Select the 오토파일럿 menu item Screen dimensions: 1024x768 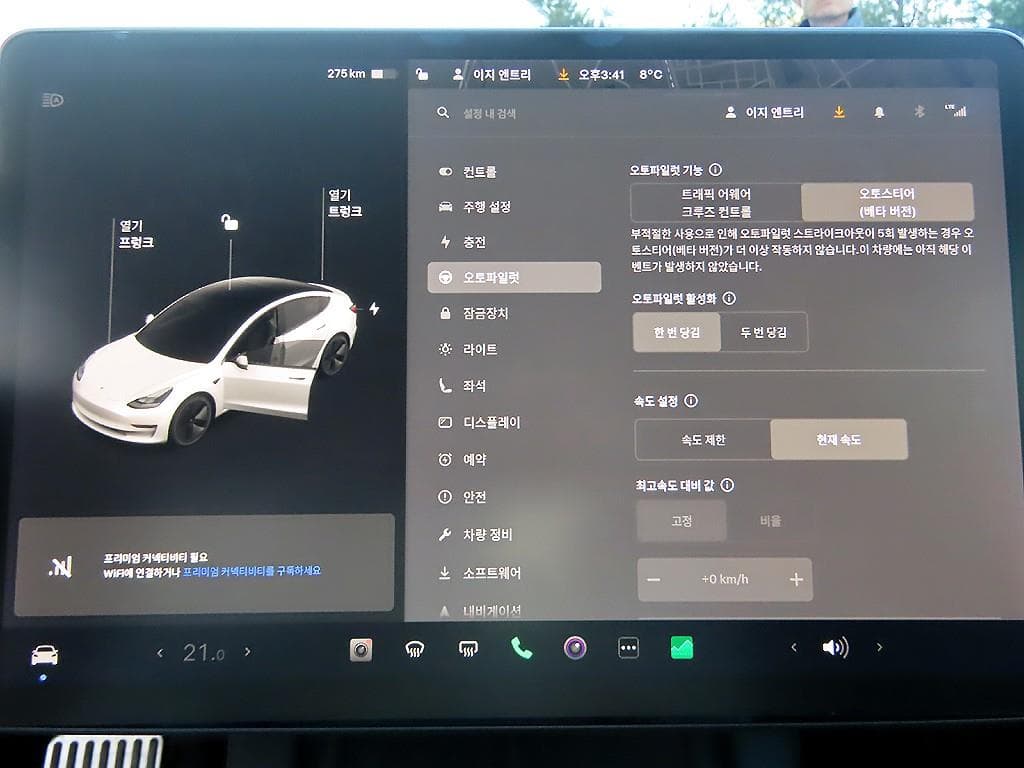click(514, 278)
